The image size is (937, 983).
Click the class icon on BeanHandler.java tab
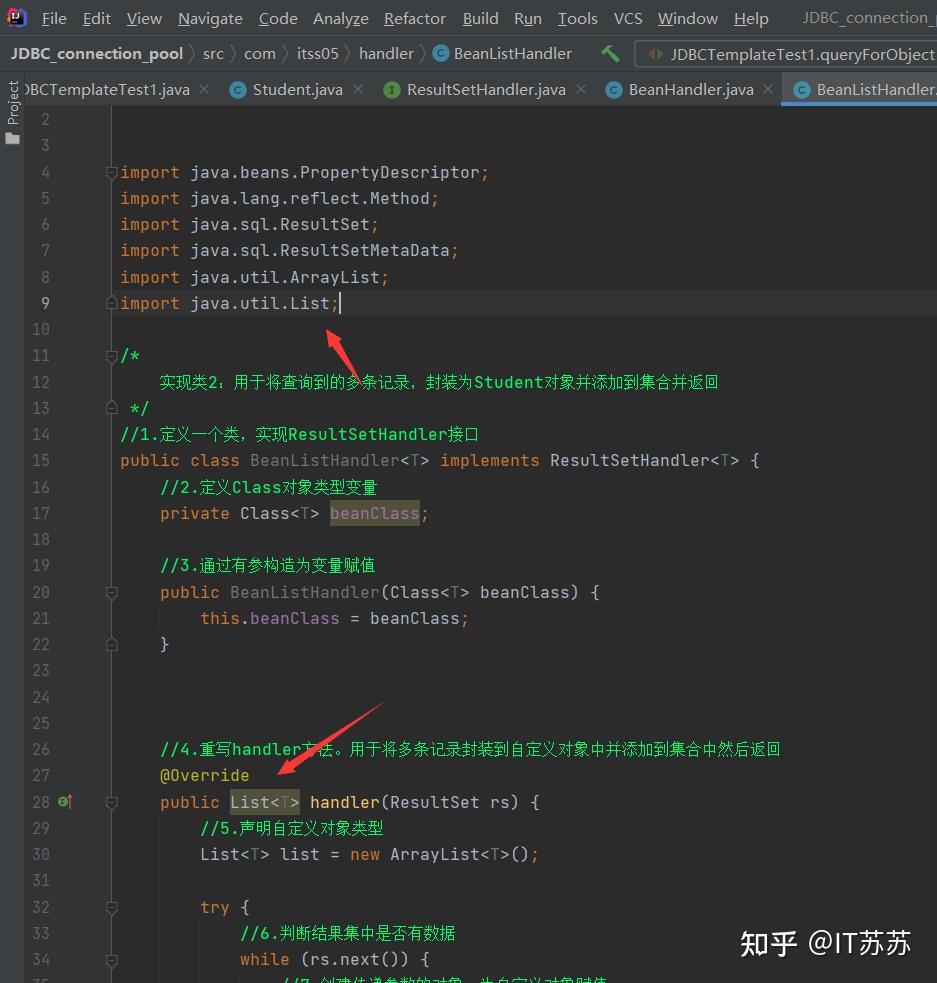(x=613, y=89)
